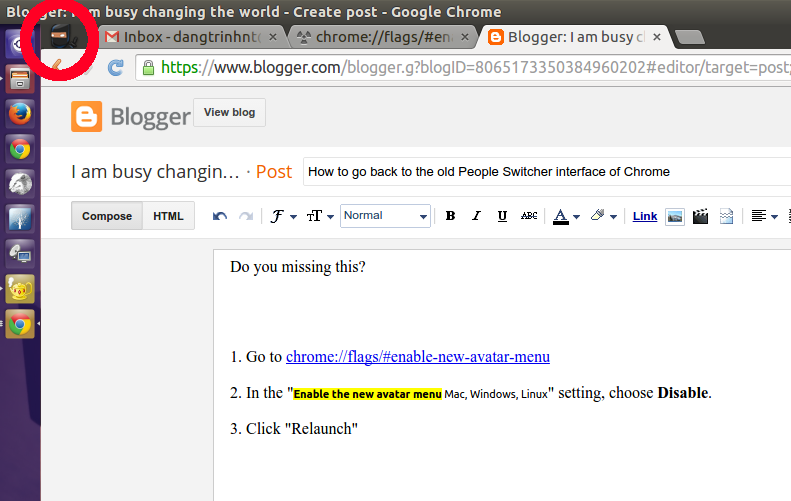
Task: Insert a link via Link button
Action: click(645, 216)
